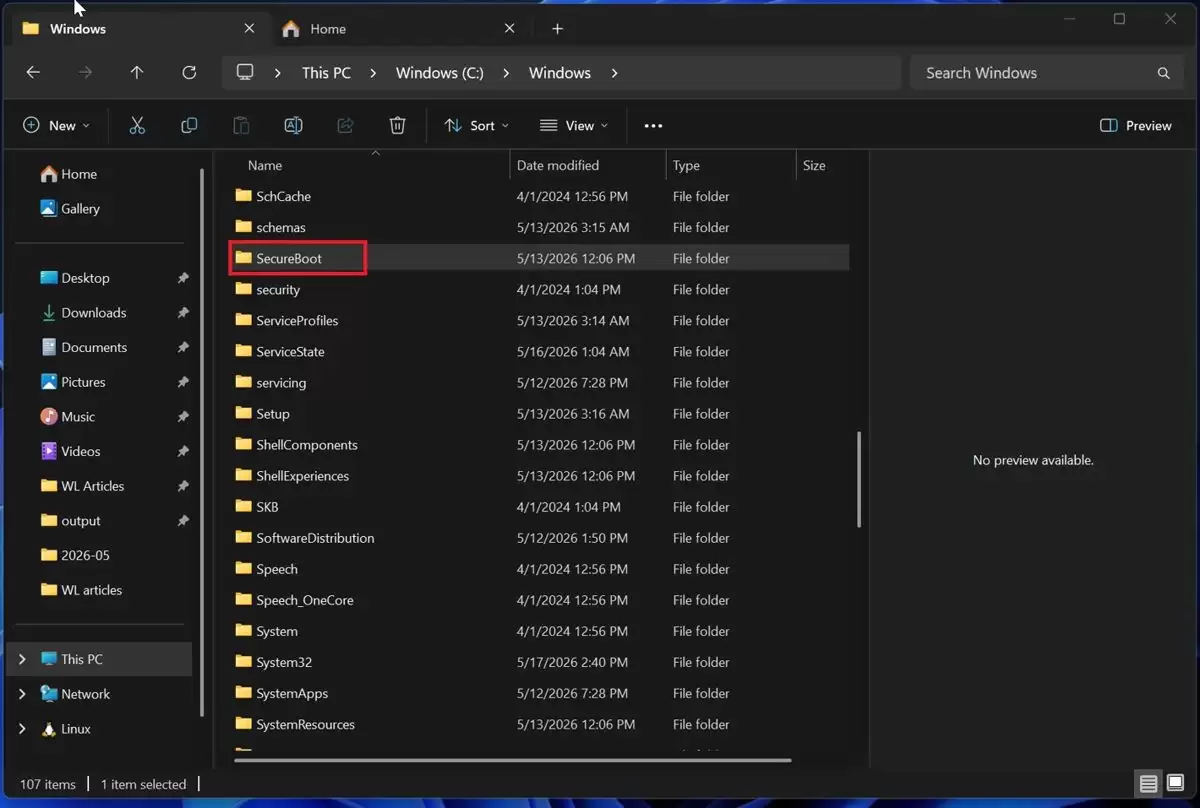Click This PC breadcrumb in address bar

tap(326, 73)
